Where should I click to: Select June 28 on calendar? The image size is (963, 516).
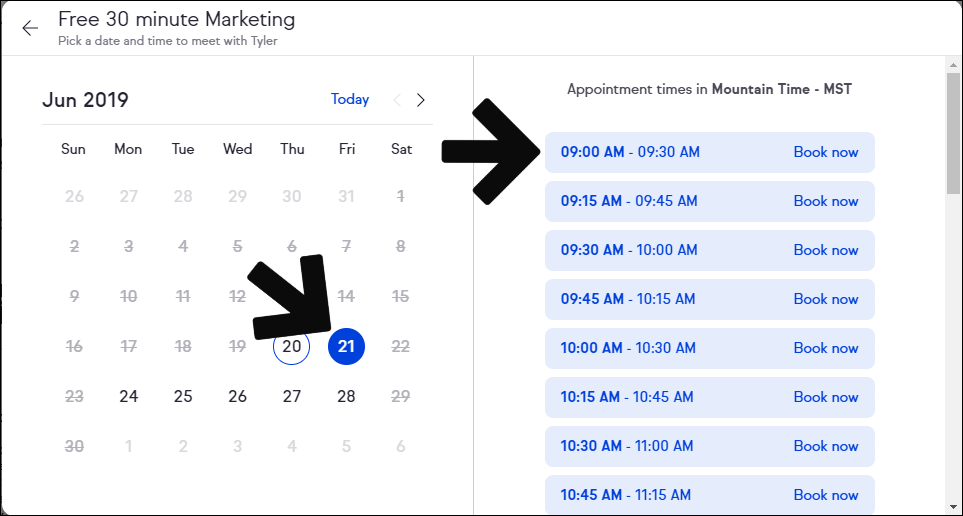[346, 396]
